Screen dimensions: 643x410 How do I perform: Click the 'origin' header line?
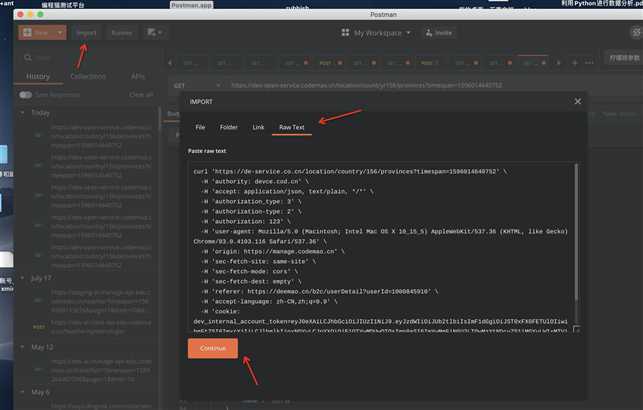click(x=273, y=251)
